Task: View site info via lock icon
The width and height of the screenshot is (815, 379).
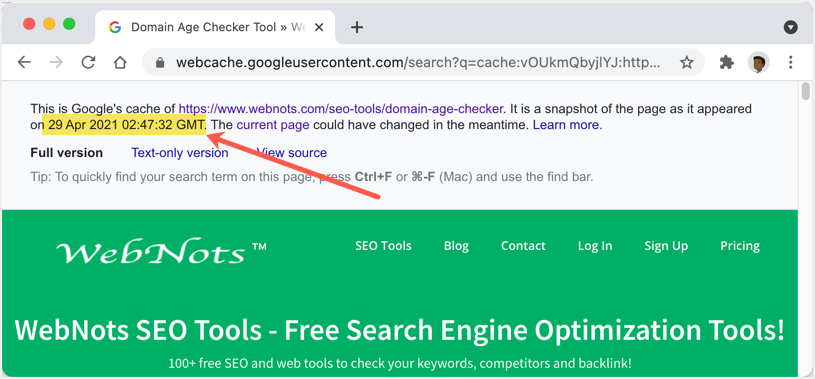Action: point(160,63)
